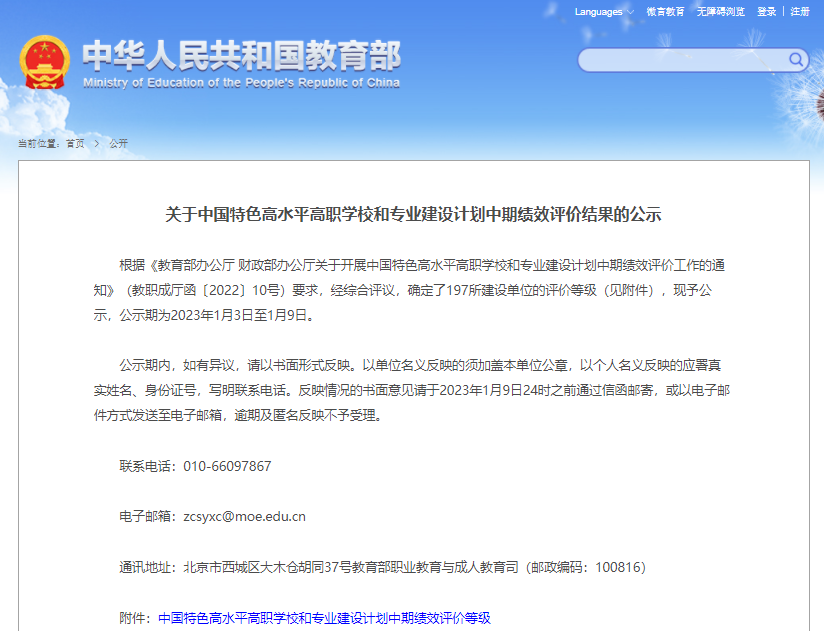Screen dimensions: 824x631
Task: Click the search magnifier icon
Action: click(795, 60)
